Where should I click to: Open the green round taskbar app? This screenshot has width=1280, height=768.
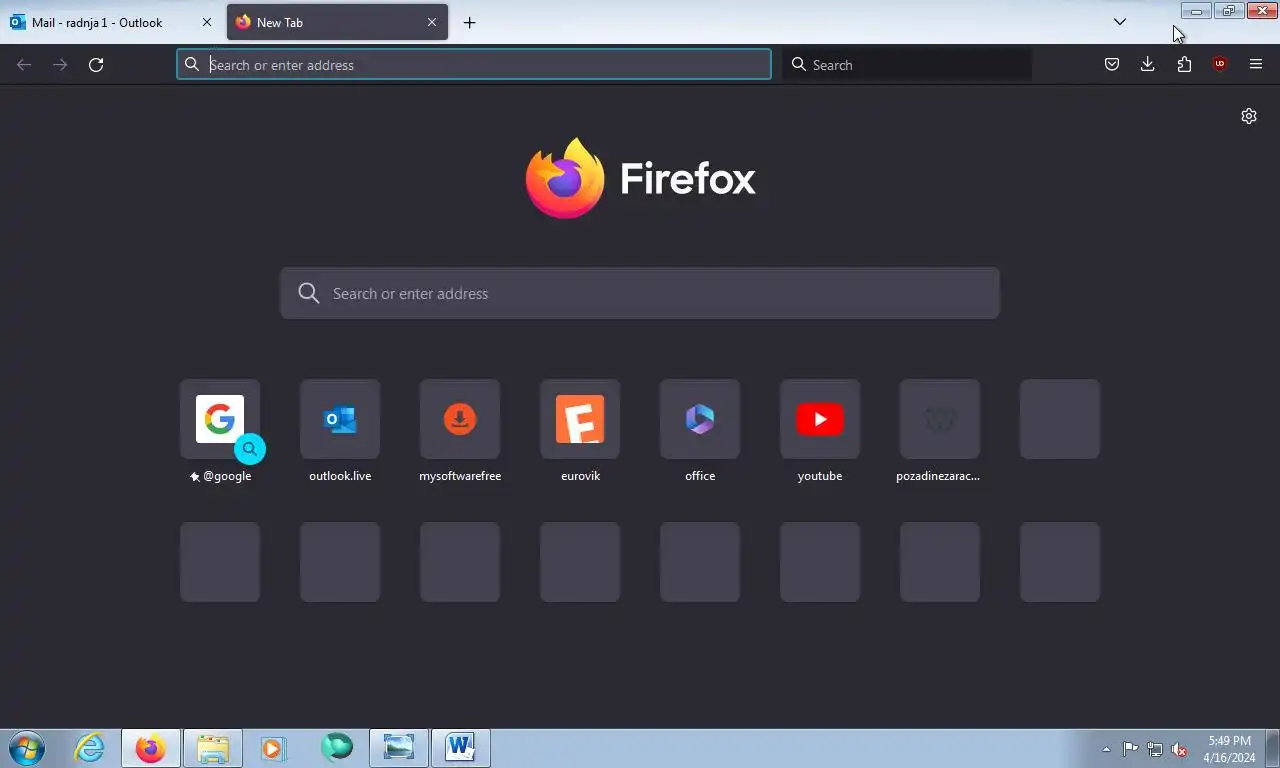(336, 748)
